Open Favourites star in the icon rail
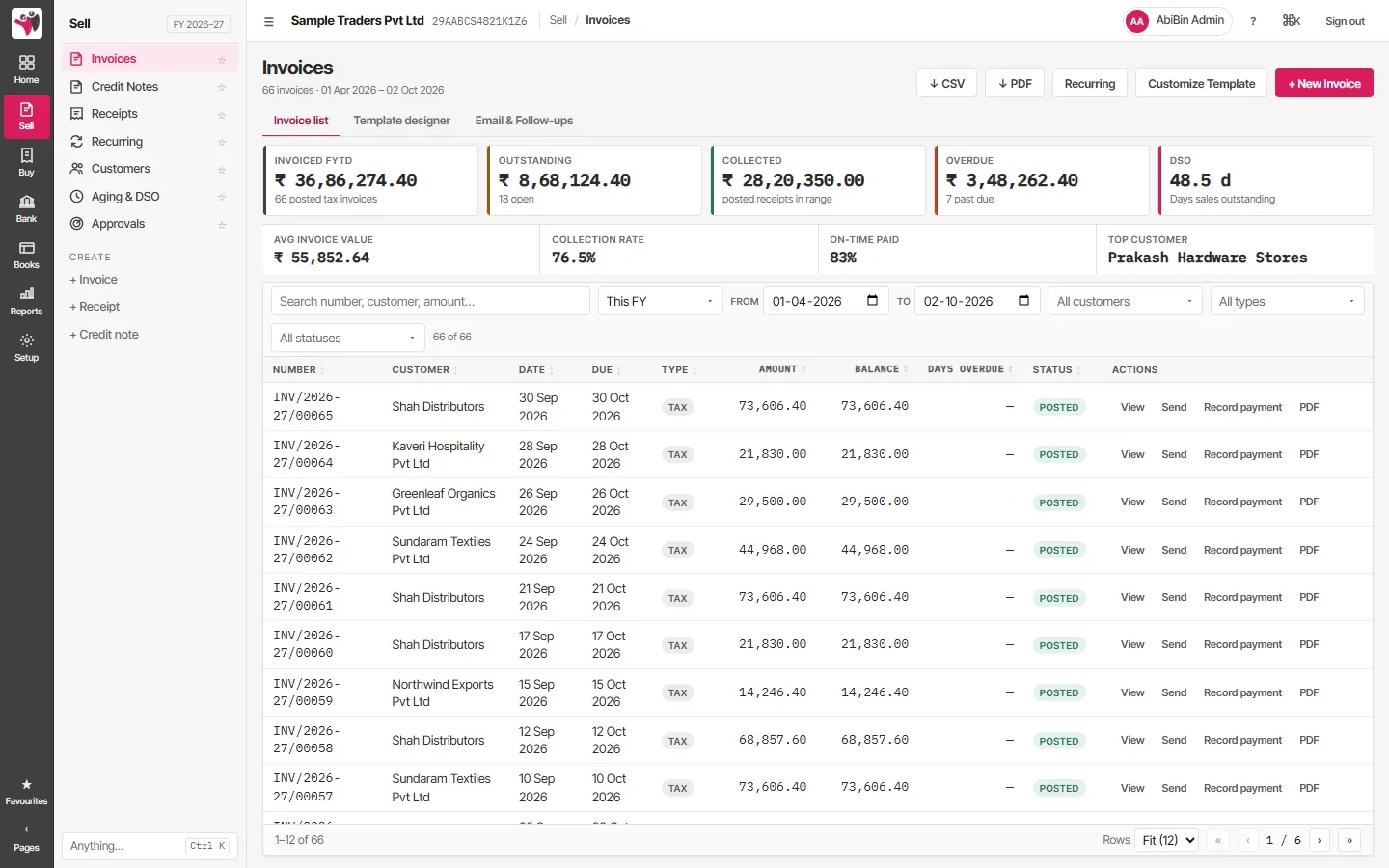 point(26,792)
